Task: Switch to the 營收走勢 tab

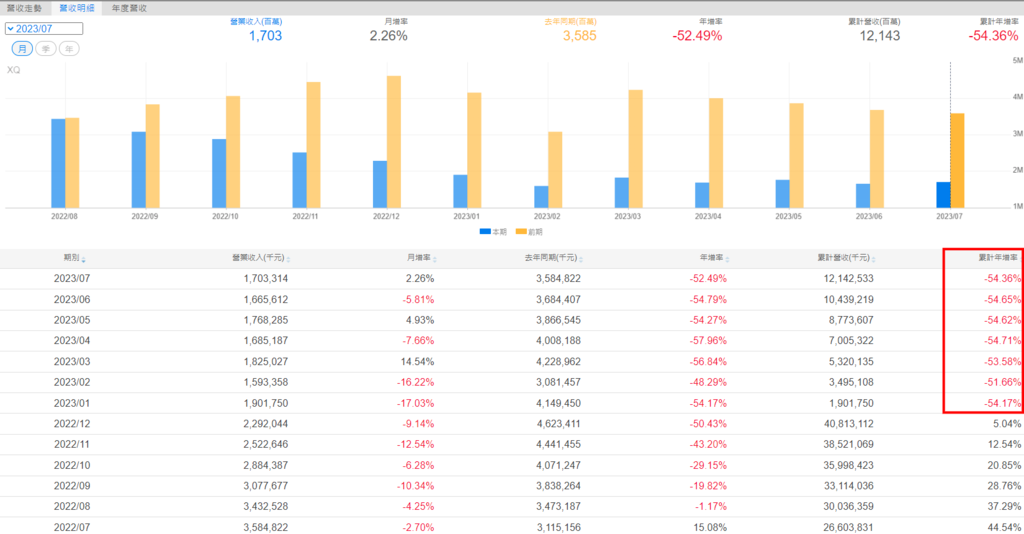Action: (x=24, y=8)
